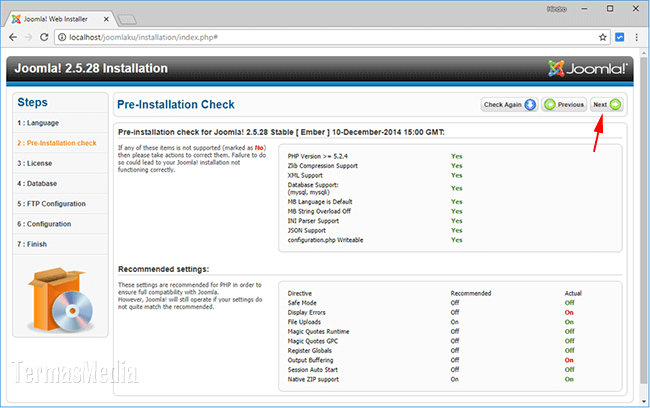
Task: Click 'JSON Support' text
Action: point(307,230)
